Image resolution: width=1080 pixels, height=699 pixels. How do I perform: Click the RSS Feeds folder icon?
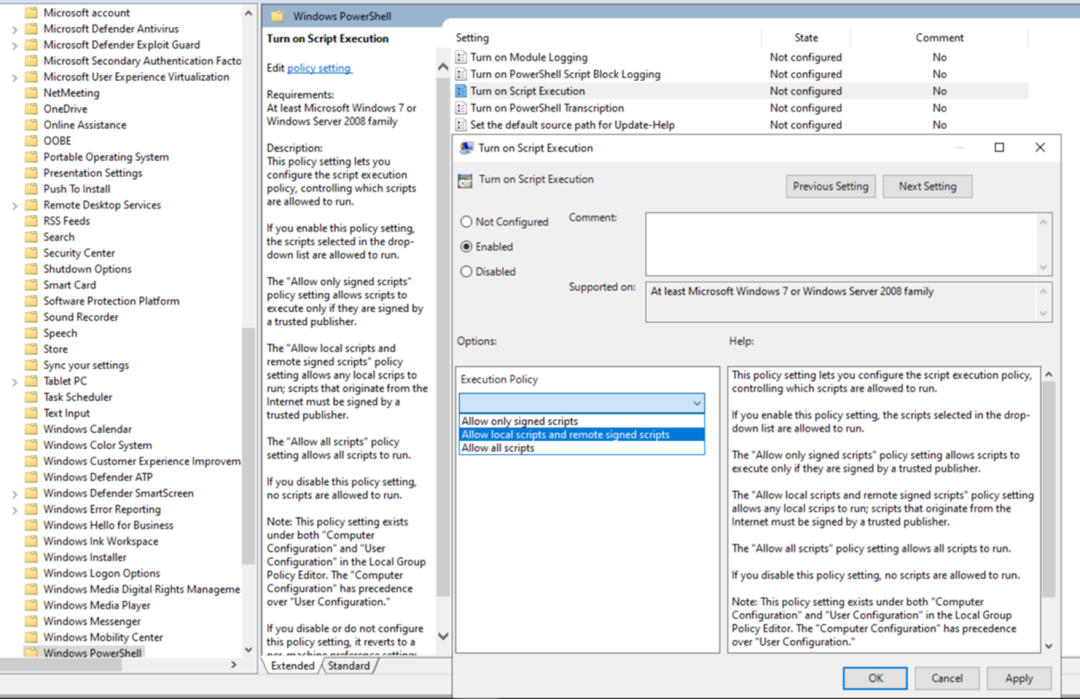pyautogui.click(x=31, y=221)
